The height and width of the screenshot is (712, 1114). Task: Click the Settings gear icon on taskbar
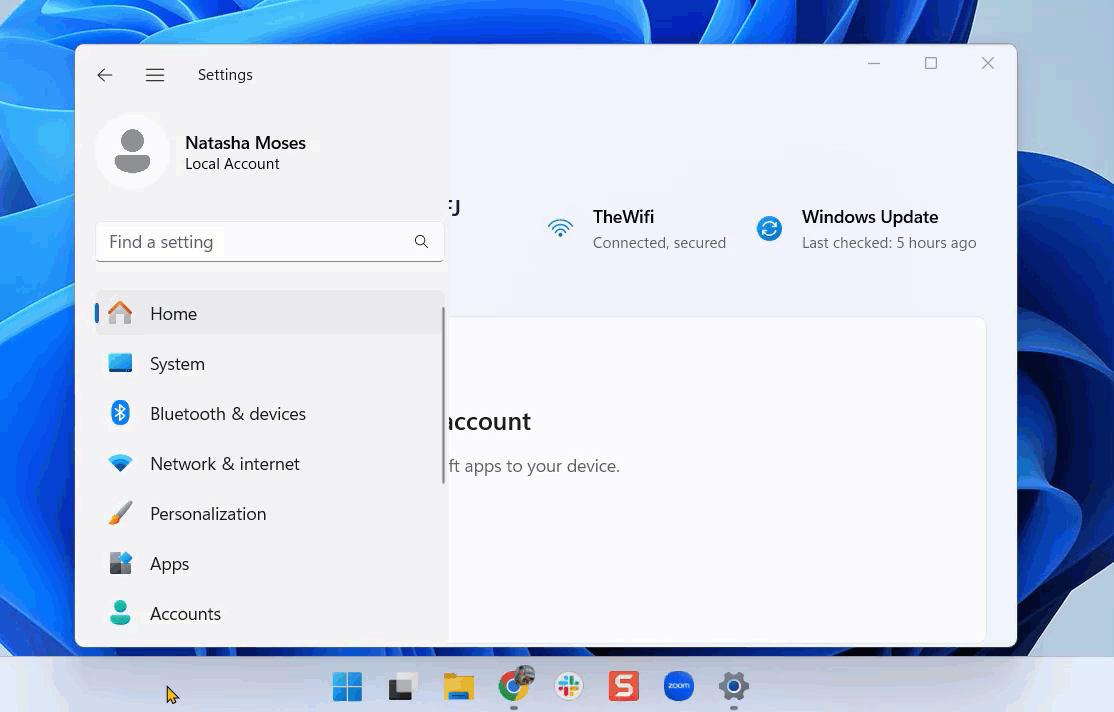pos(734,686)
